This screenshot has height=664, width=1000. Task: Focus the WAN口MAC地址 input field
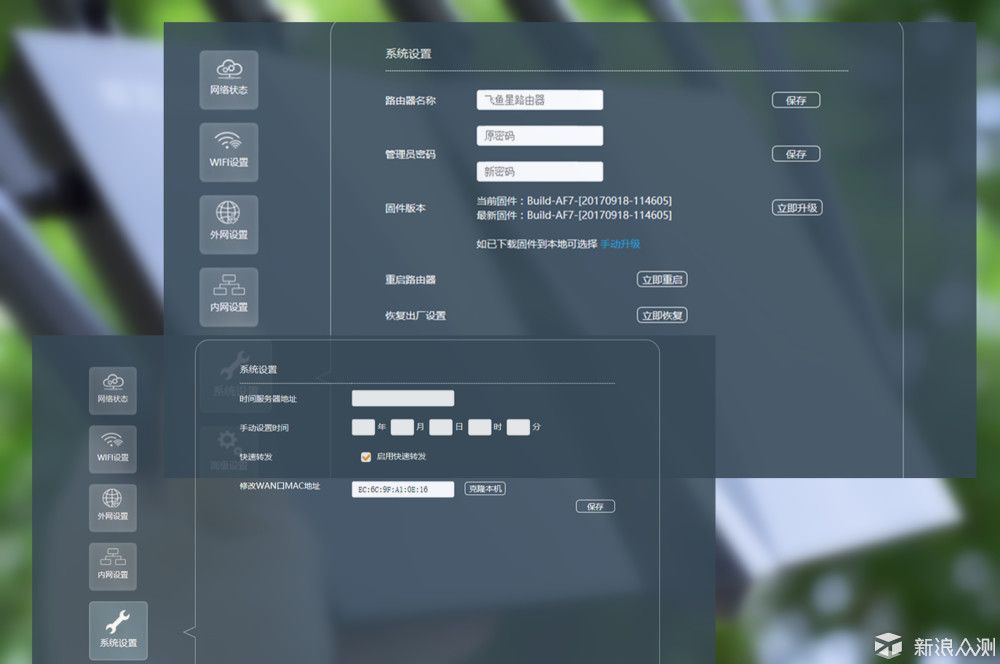[x=403, y=489]
